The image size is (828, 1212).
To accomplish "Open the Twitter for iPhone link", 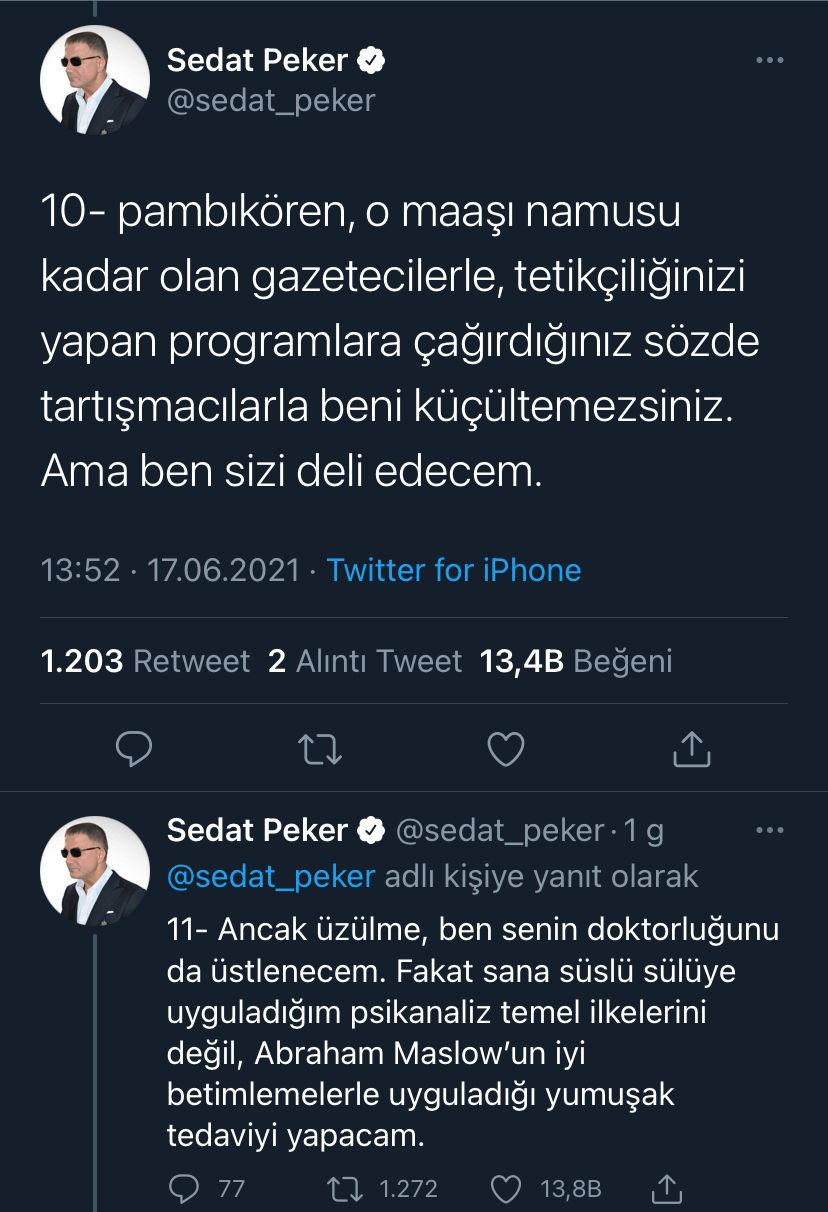I will pyautogui.click(x=453, y=570).
